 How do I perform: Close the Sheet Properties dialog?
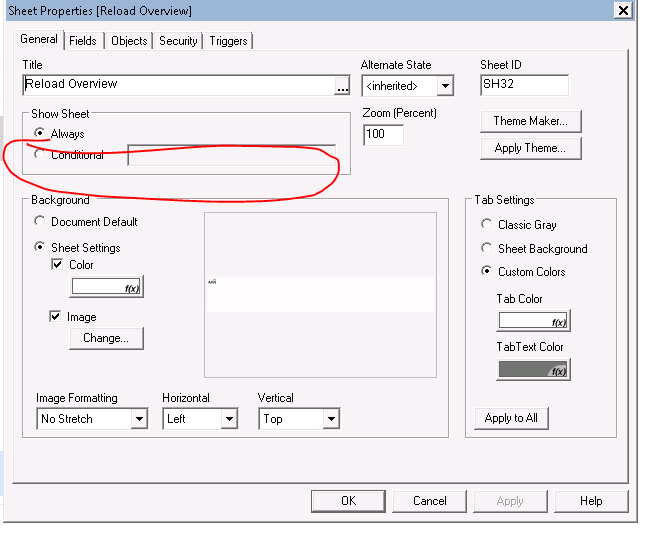(x=623, y=10)
